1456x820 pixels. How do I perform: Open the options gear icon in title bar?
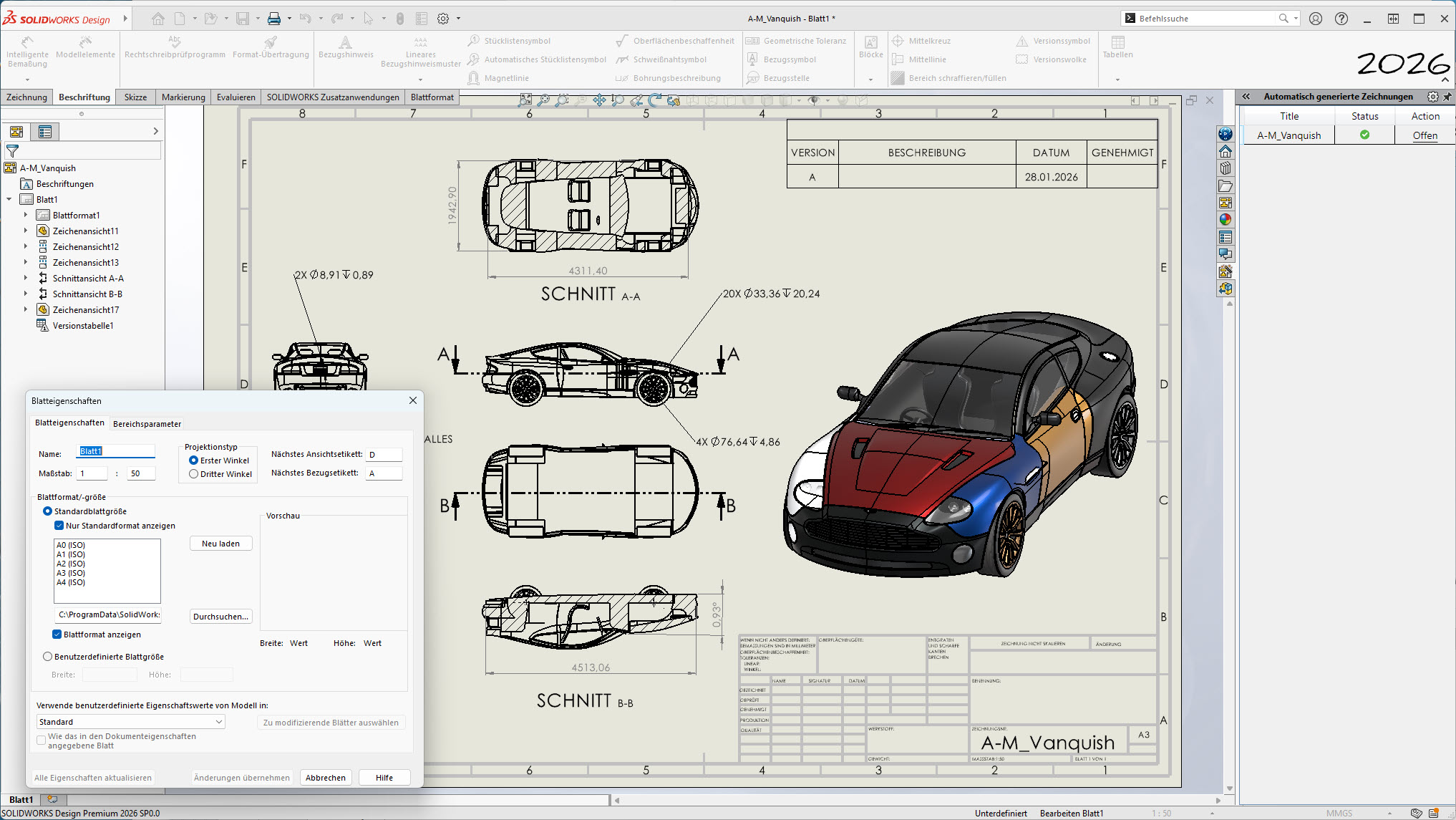point(443,19)
